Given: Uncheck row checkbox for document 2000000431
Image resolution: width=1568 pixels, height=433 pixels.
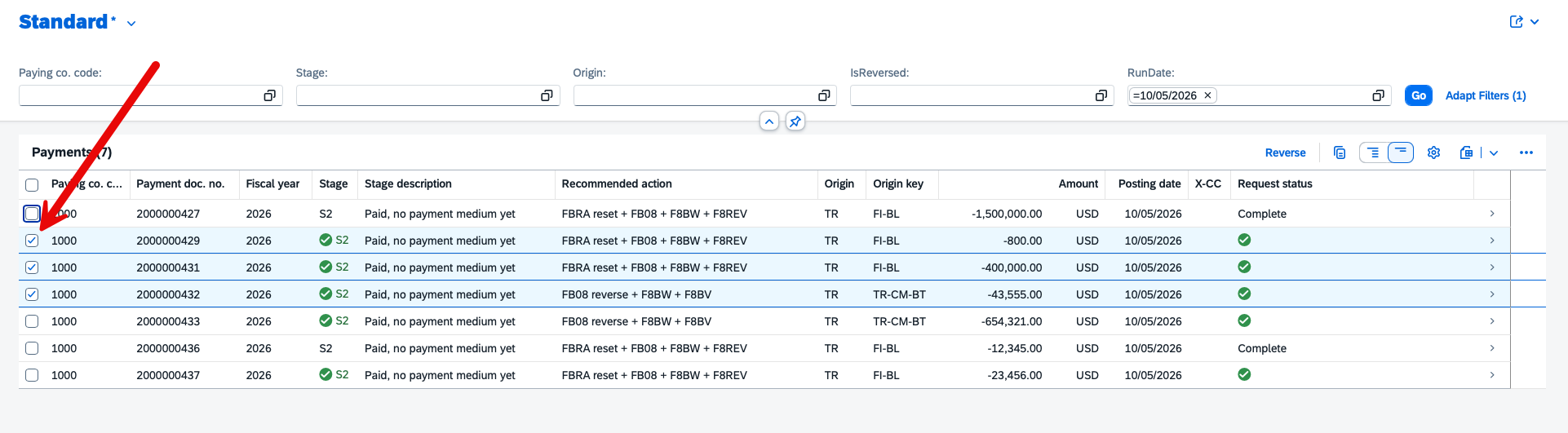Looking at the screenshot, I should pyautogui.click(x=32, y=267).
